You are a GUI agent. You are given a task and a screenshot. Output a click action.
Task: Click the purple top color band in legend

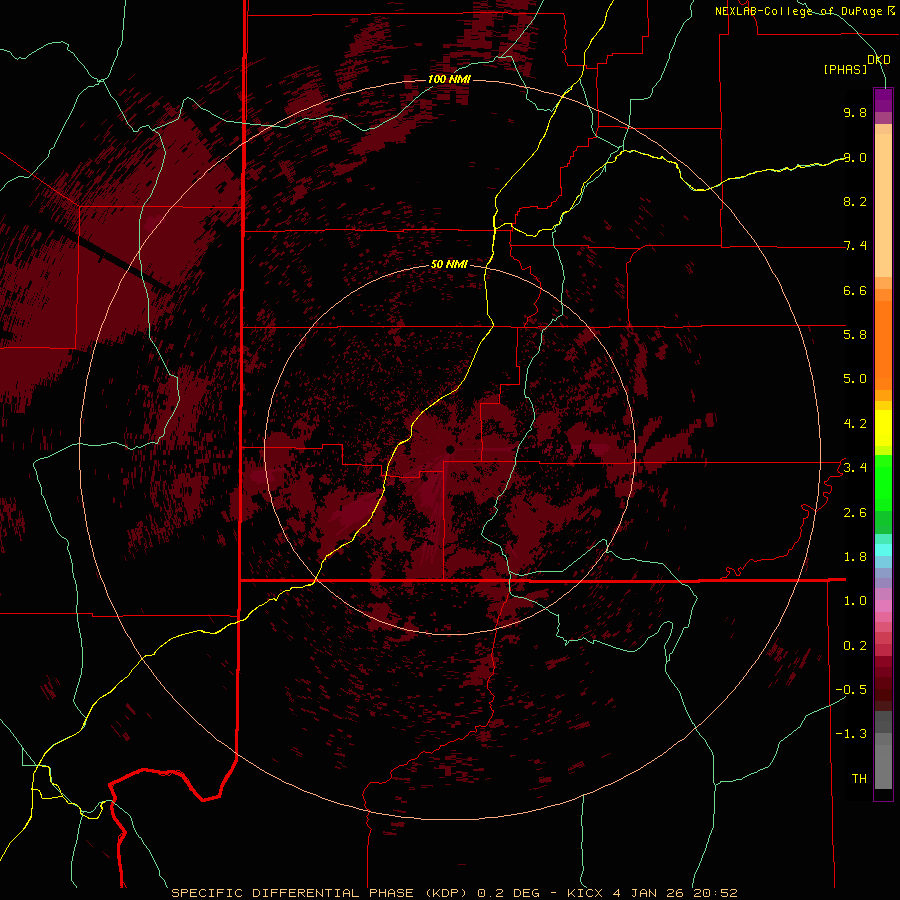click(883, 100)
